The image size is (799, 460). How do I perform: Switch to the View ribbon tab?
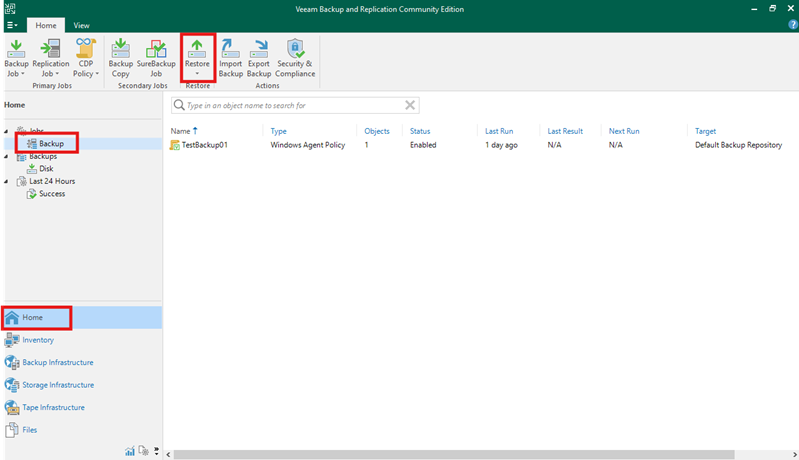[x=81, y=24]
